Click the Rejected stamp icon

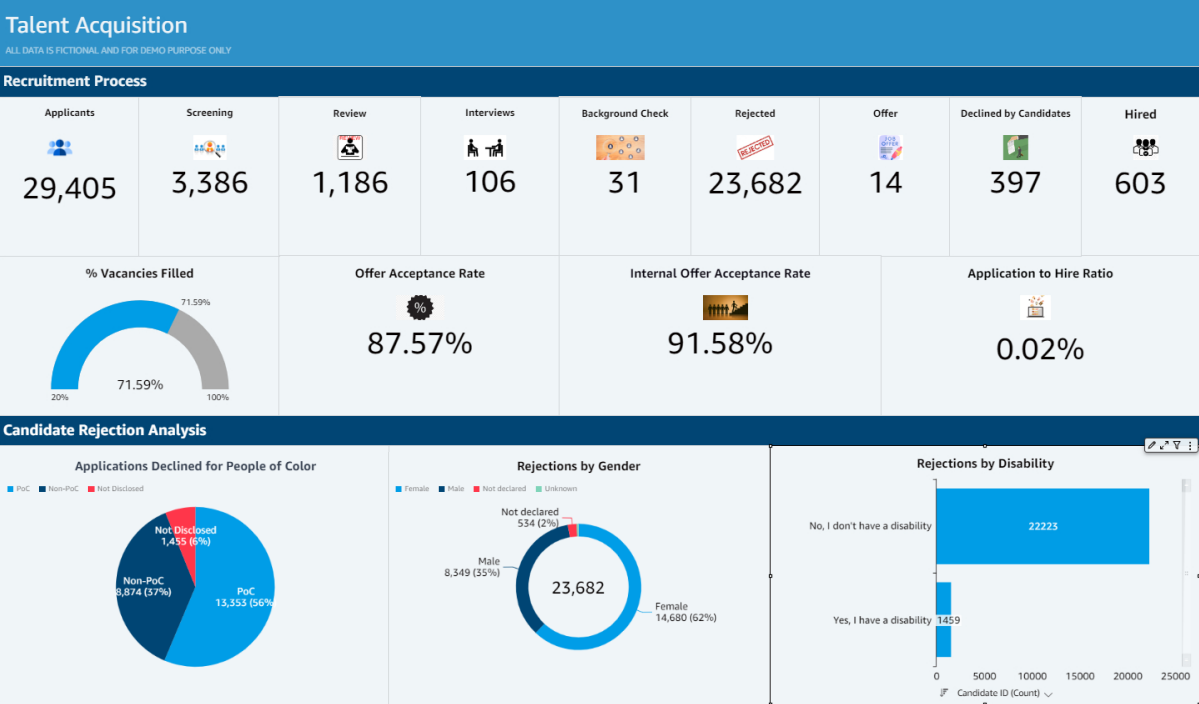coord(755,147)
